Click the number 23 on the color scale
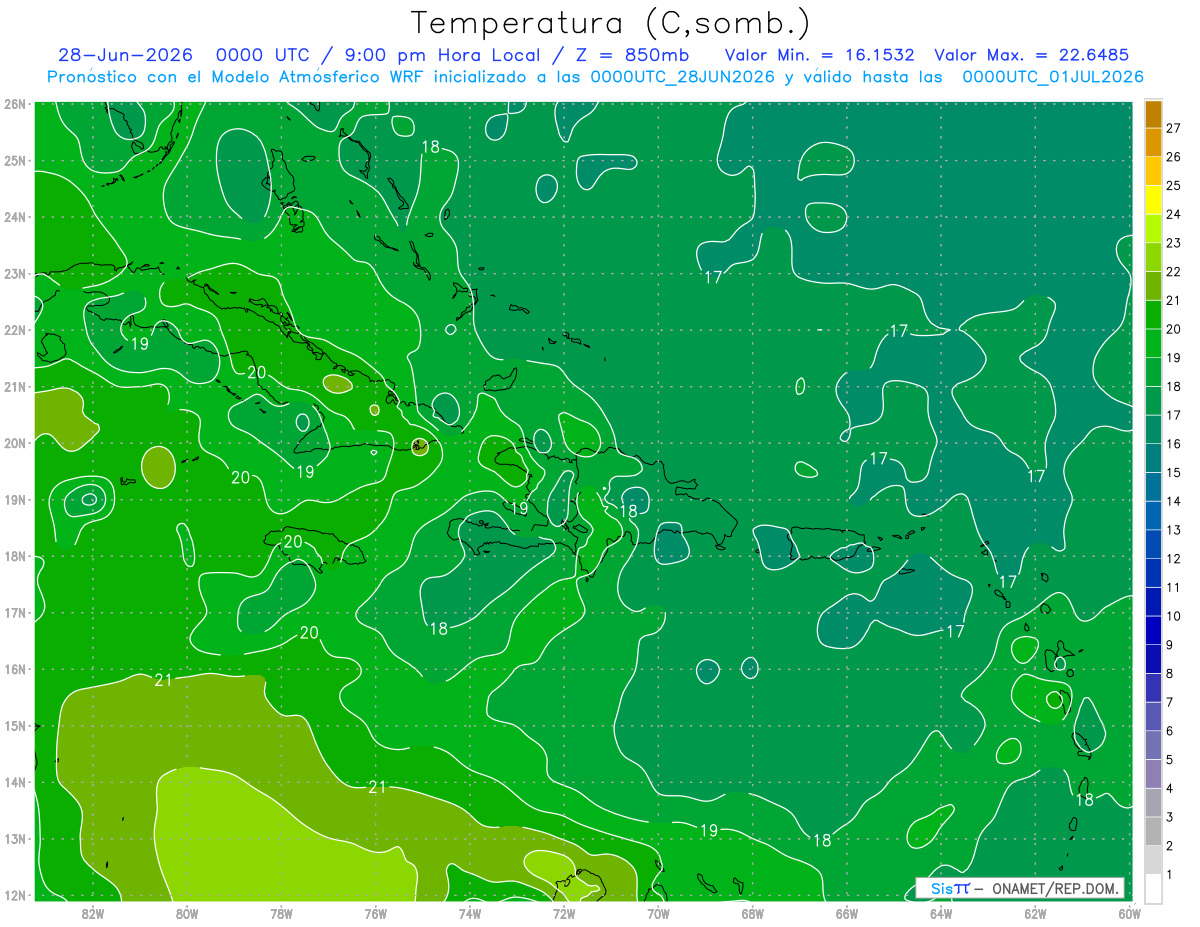This screenshot has width=1200, height=927. [x=1173, y=243]
